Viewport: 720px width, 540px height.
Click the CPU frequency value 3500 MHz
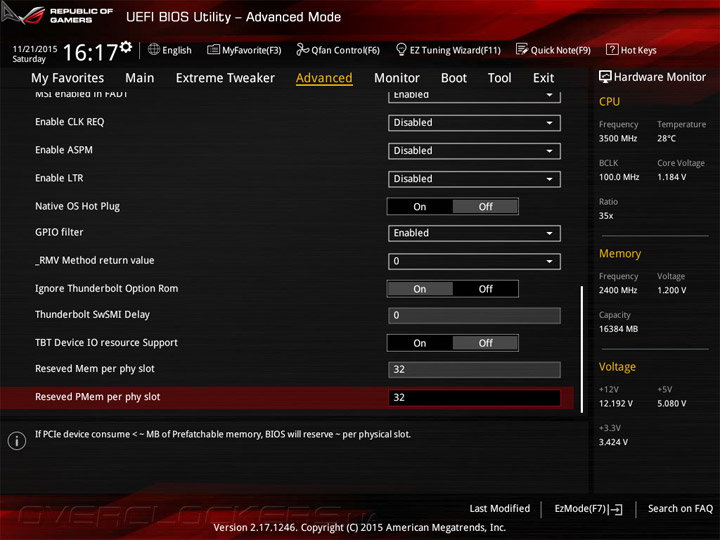click(618, 139)
